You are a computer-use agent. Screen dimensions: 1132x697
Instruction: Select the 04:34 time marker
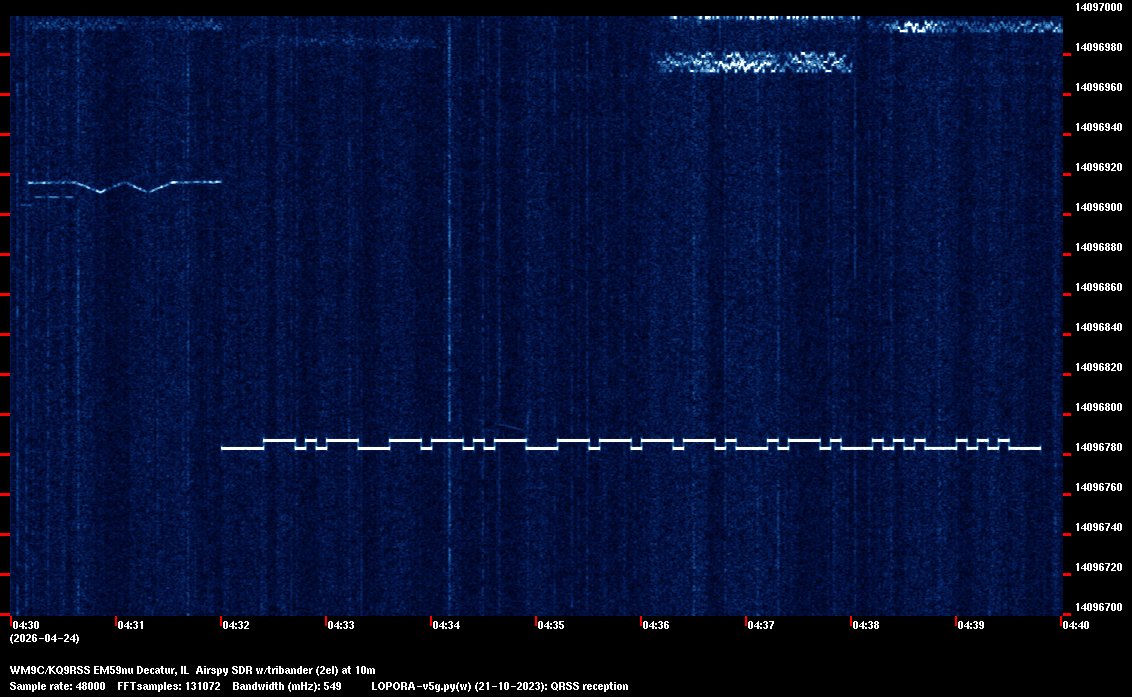446,625
